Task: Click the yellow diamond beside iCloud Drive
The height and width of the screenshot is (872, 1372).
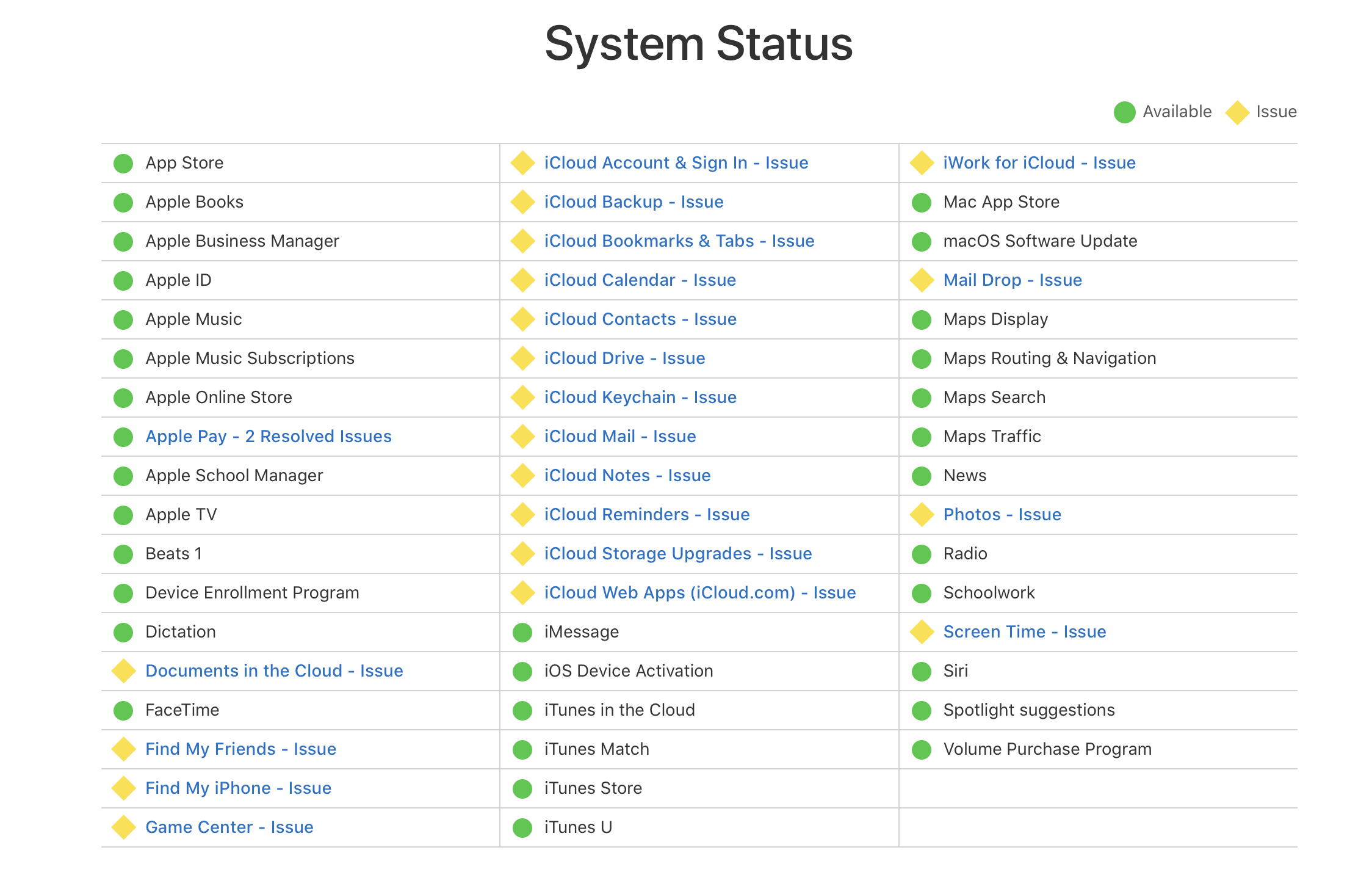Action: pyautogui.click(x=522, y=358)
